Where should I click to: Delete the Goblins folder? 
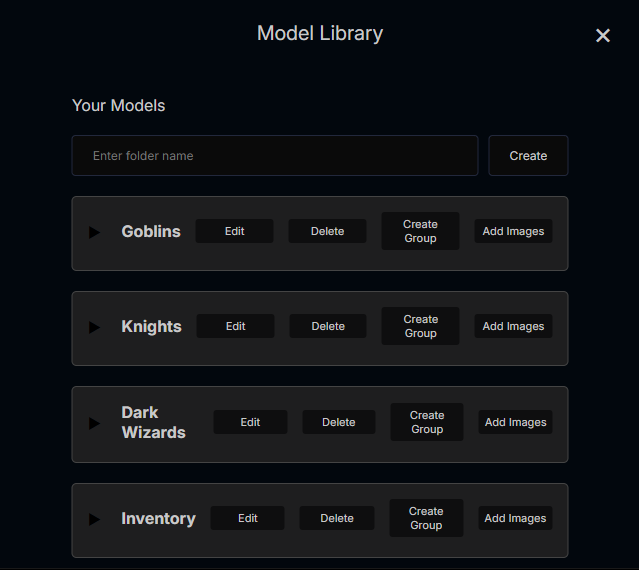coord(327,231)
